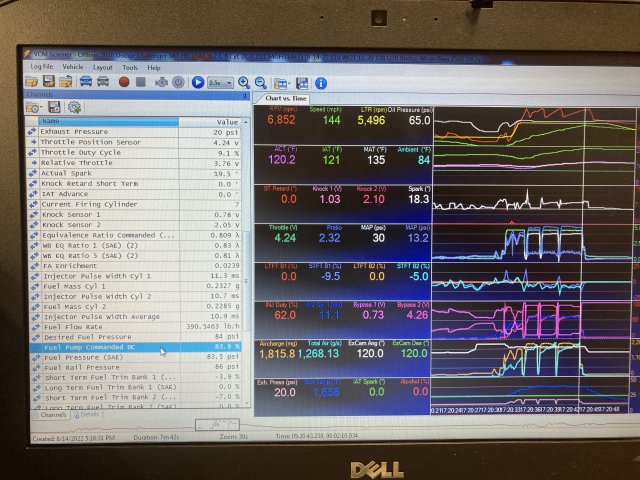The width and height of the screenshot is (640, 480).
Task: Click the blue info icon
Action: [x=321, y=83]
